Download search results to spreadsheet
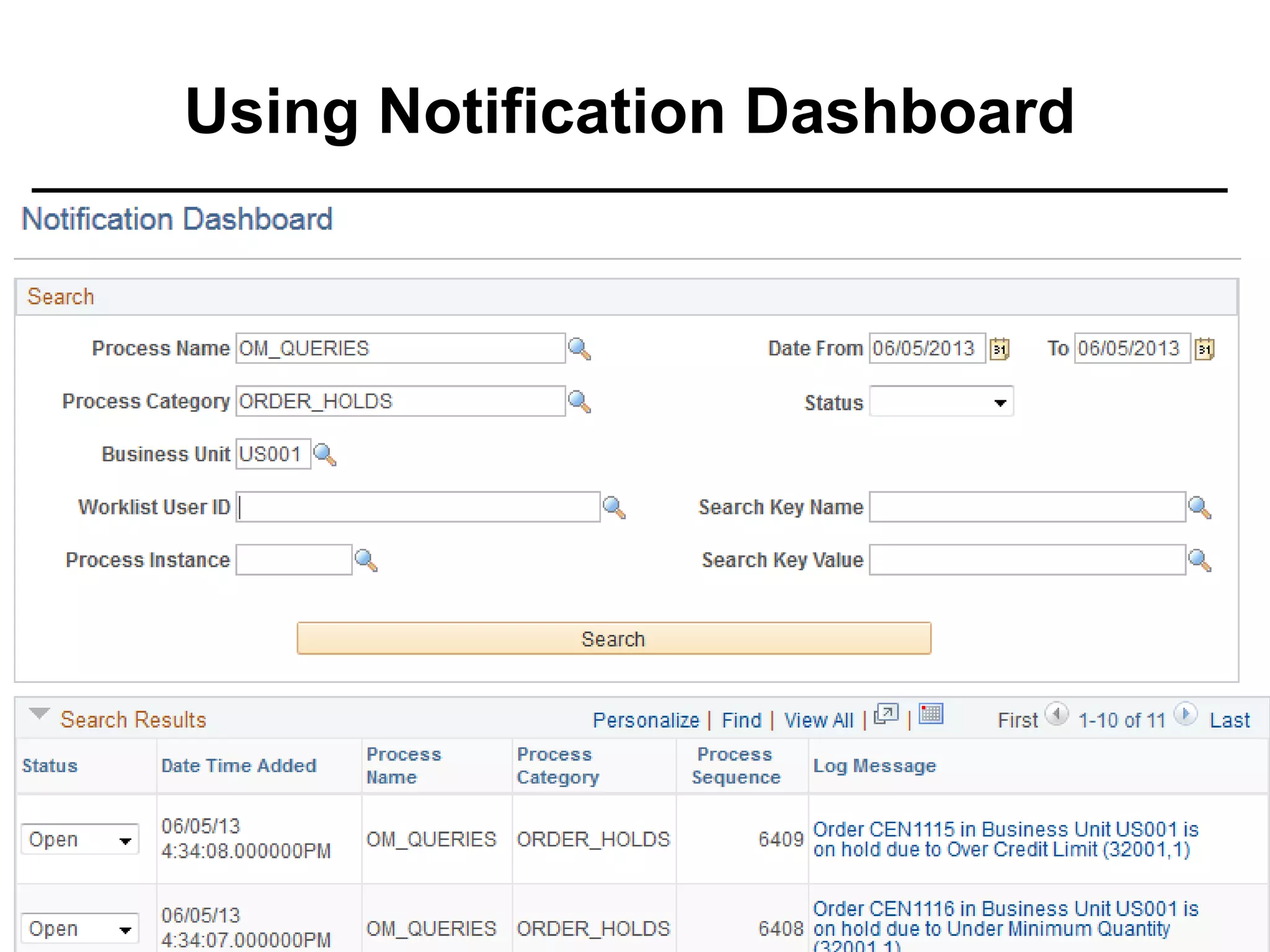The height and width of the screenshot is (952, 1270). point(931,714)
